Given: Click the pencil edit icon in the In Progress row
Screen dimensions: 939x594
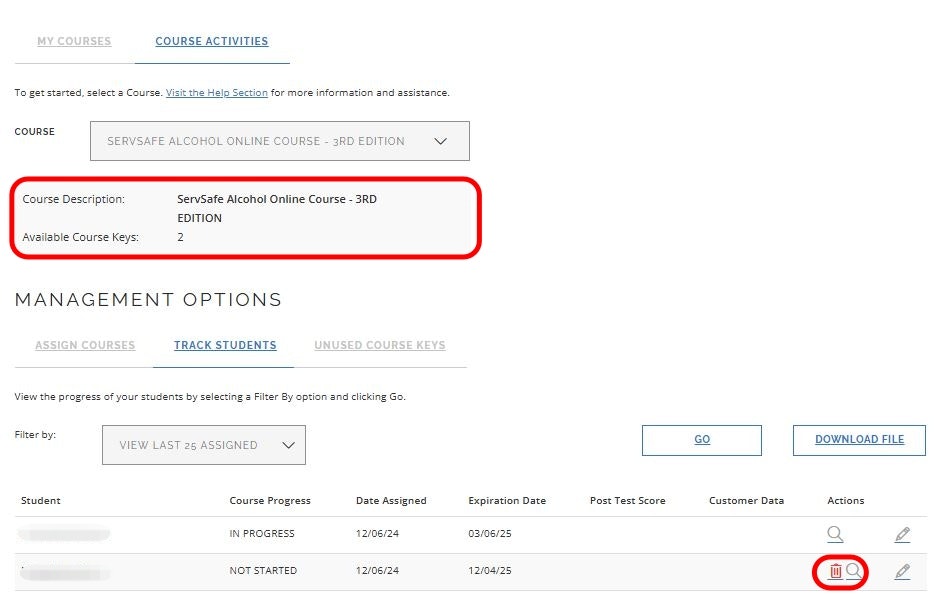Looking at the screenshot, I should [902, 534].
